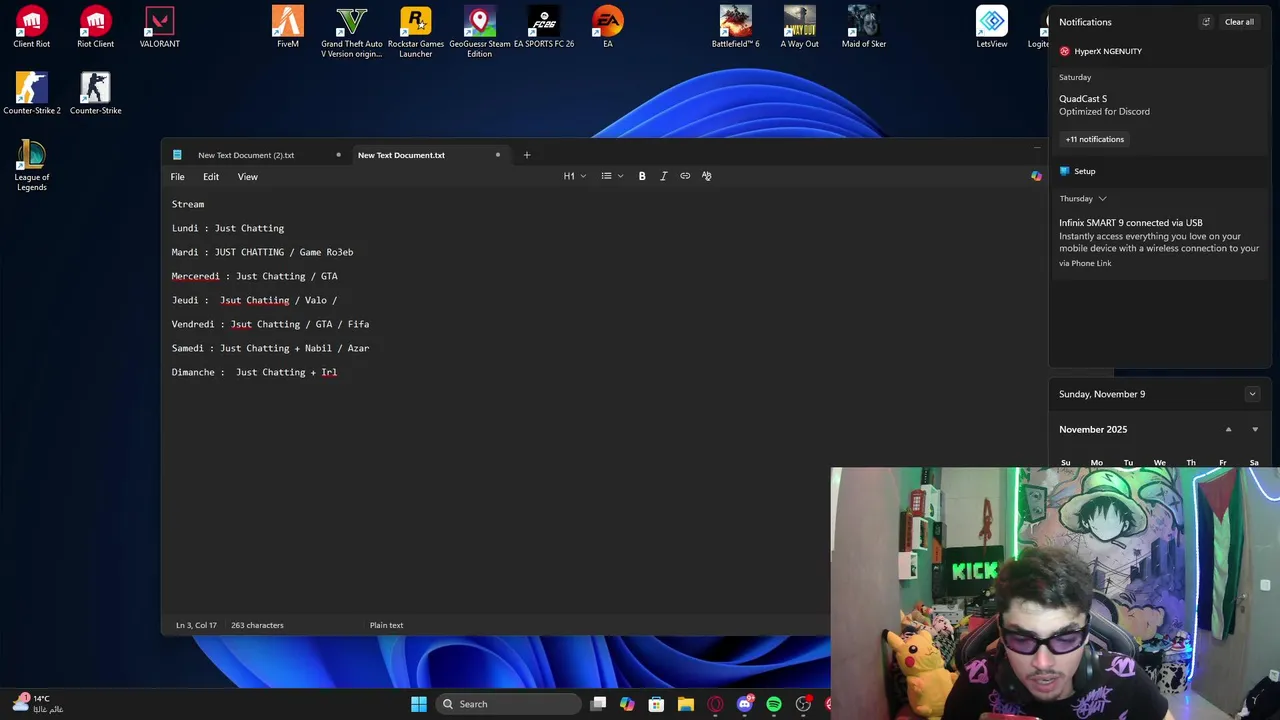Close the New Text Document (2).txt tab dot
The width and height of the screenshot is (1280, 720).
pyautogui.click(x=338, y=155)
